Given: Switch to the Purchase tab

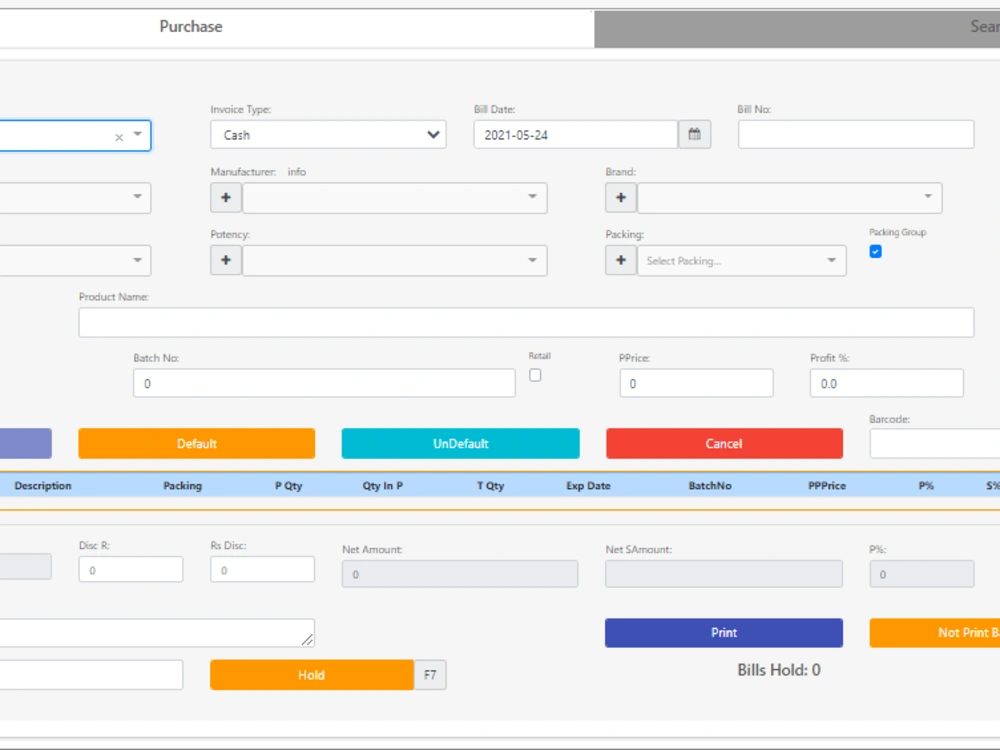Looking at the screenshot, I should [191, 27].
